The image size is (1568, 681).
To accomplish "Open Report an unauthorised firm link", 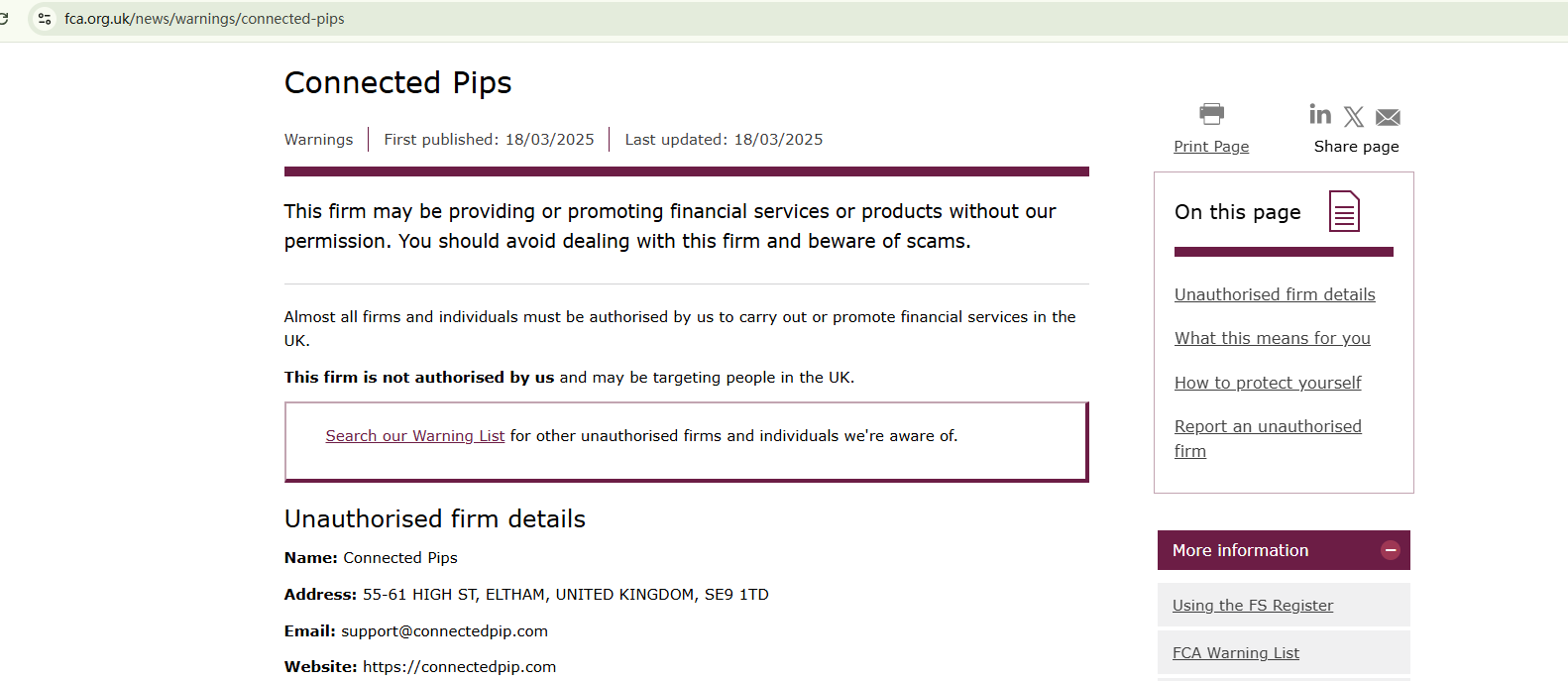I will pyautogui.click(x=1268, y=427).
